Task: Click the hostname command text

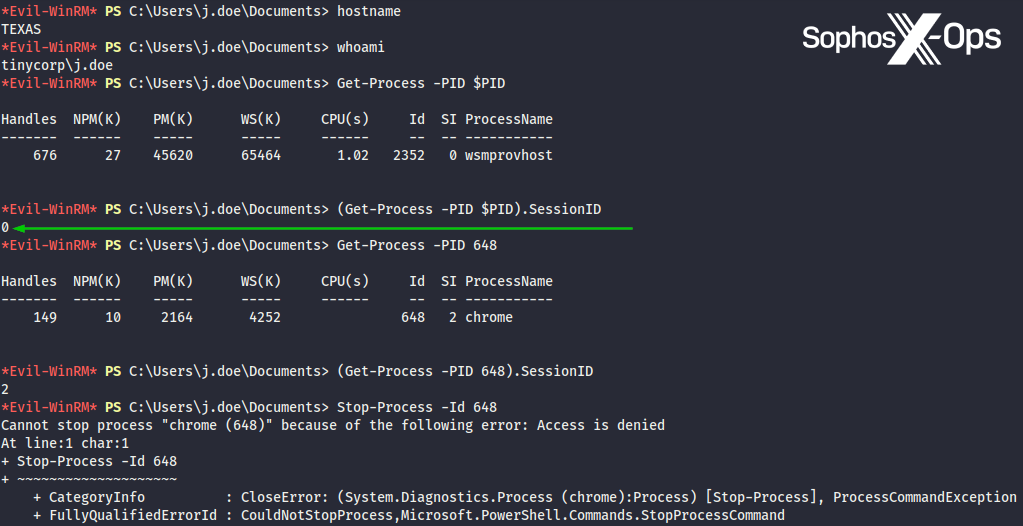Action: [x=369, y=12]
